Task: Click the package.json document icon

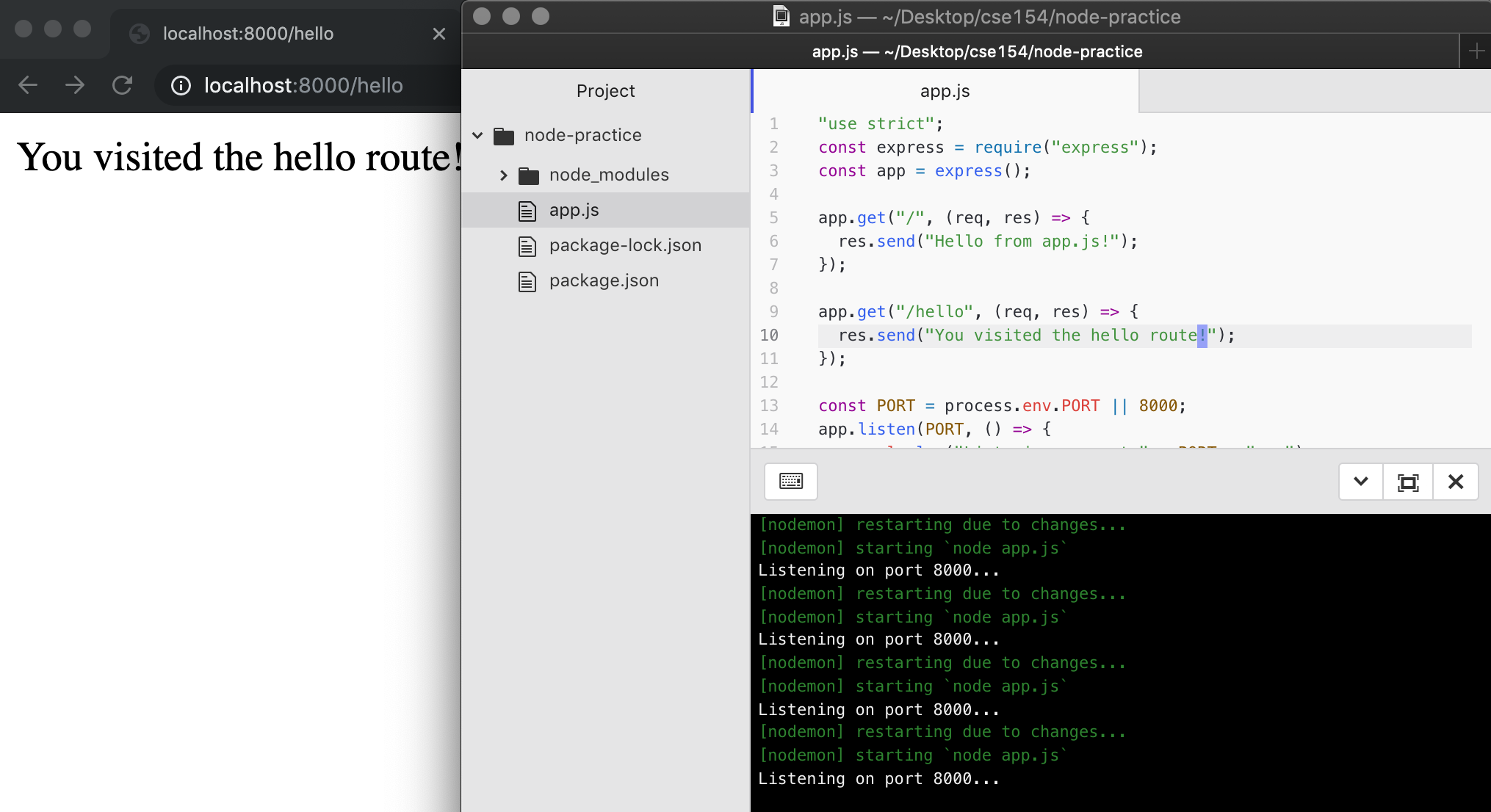Action: pos(527,280)
